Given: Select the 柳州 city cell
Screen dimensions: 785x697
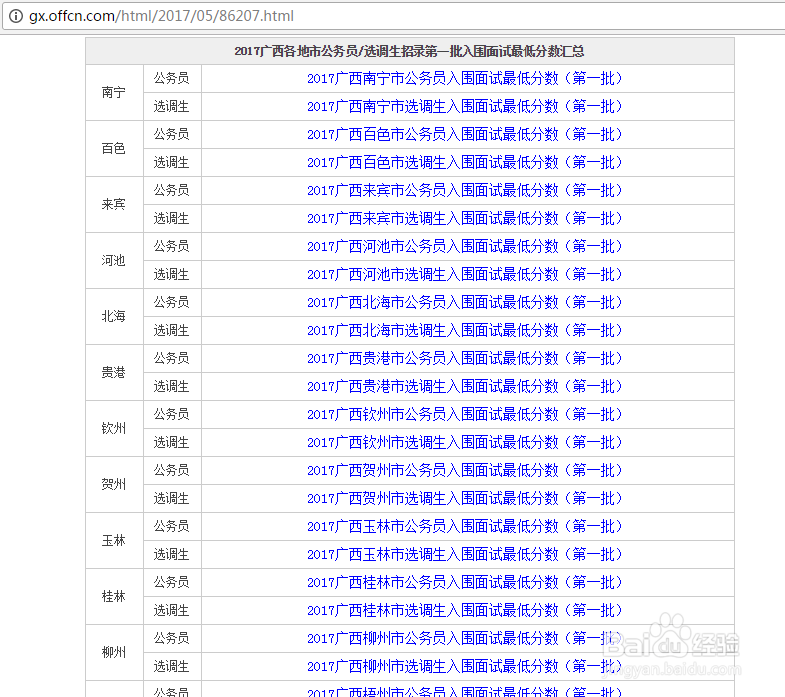Looking at the screenshot, I should 114,653.
